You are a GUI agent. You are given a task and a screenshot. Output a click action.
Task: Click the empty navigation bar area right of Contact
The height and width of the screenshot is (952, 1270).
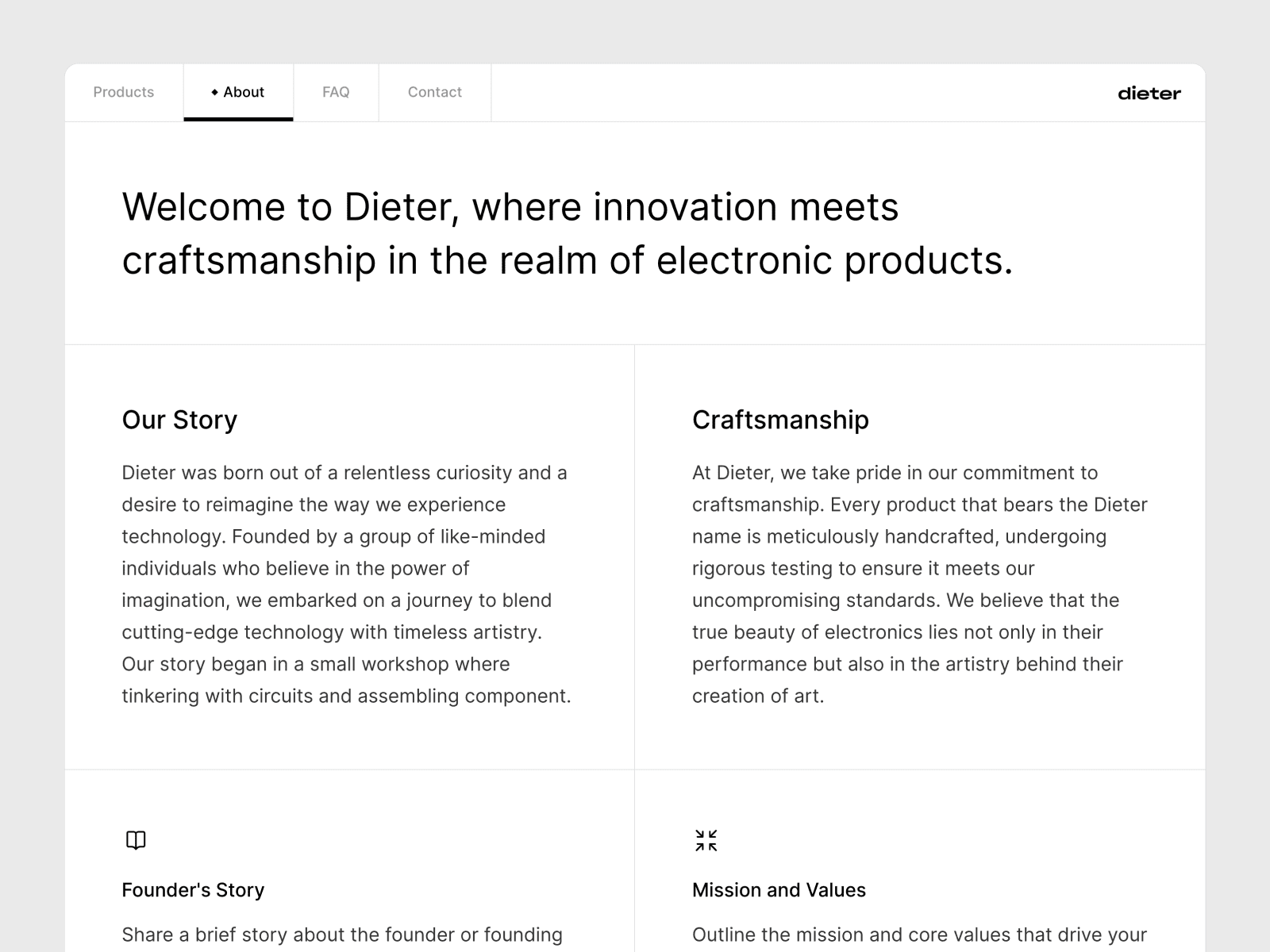click(x=794, y=92)
